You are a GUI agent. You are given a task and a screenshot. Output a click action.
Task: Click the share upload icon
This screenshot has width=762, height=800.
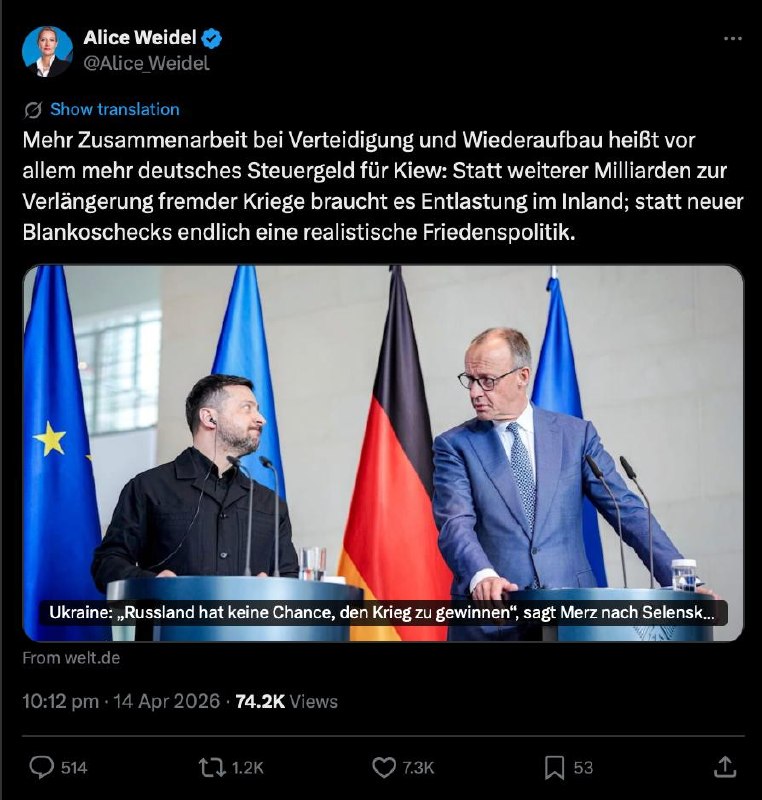point(724,767)
